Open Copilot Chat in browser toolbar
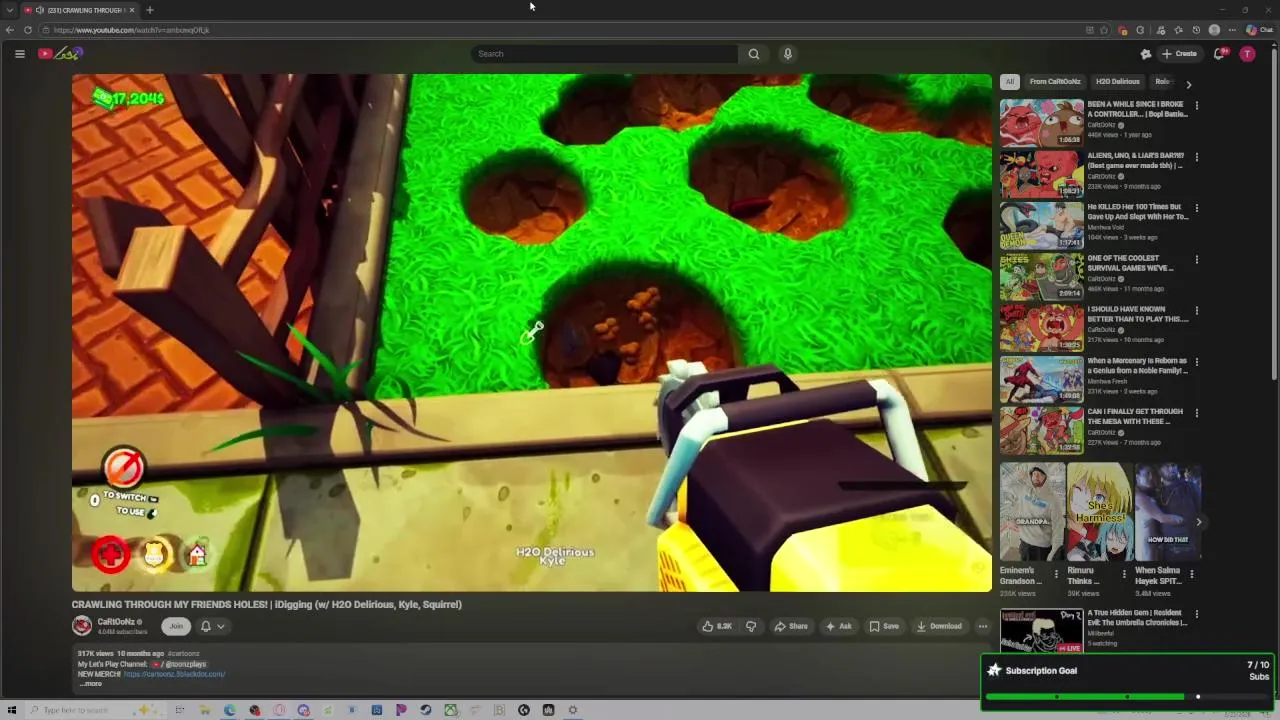Image resolution: width=1280 pixels, height=720 pixels. (1260, 30)
